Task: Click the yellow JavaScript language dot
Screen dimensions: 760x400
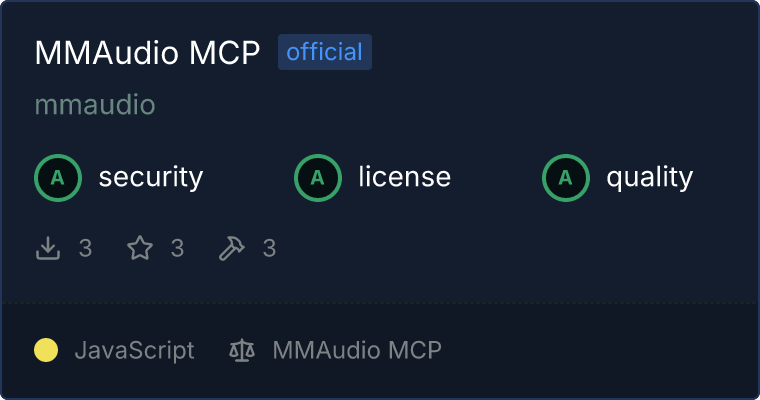Action: tap(46, 350)
